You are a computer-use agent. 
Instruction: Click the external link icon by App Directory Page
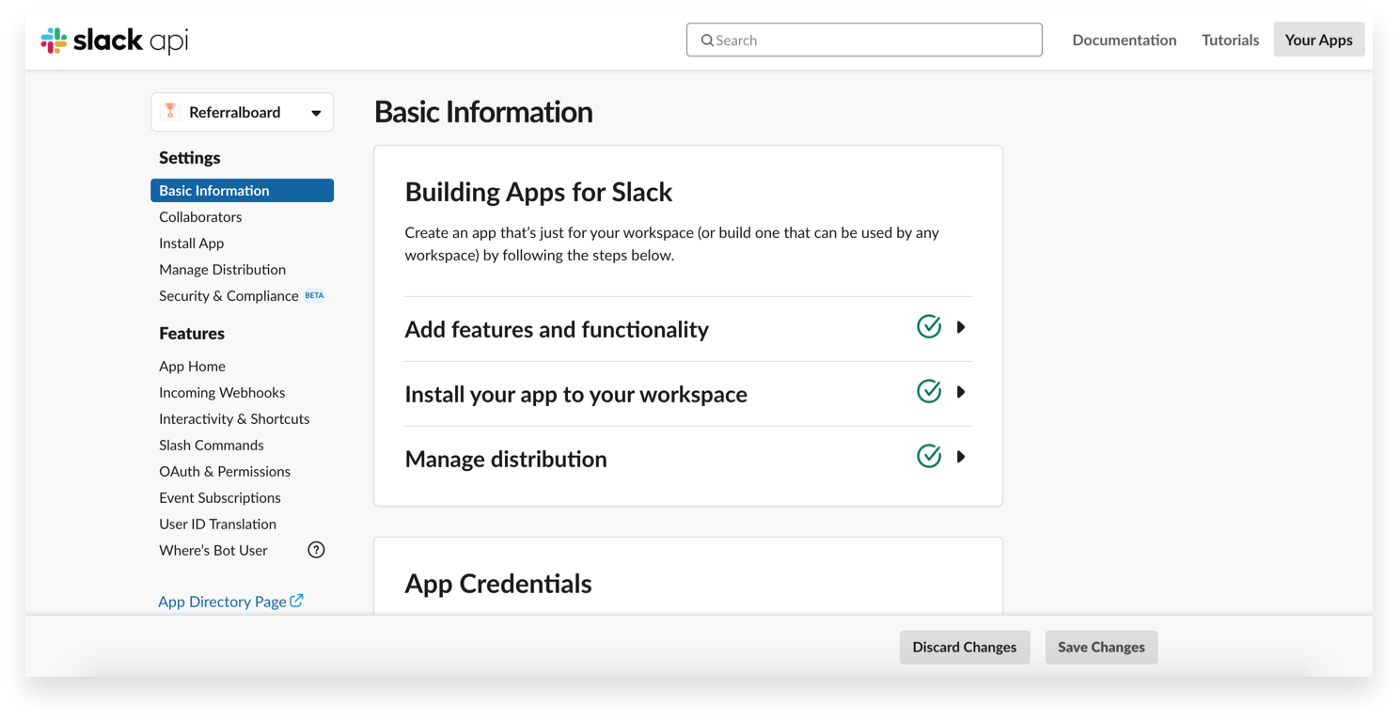point(297,601)
